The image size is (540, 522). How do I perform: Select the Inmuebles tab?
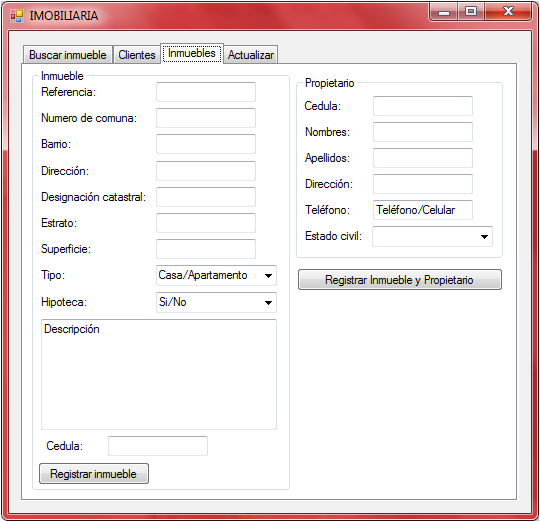pyautogui.click(x=192, y=53)
